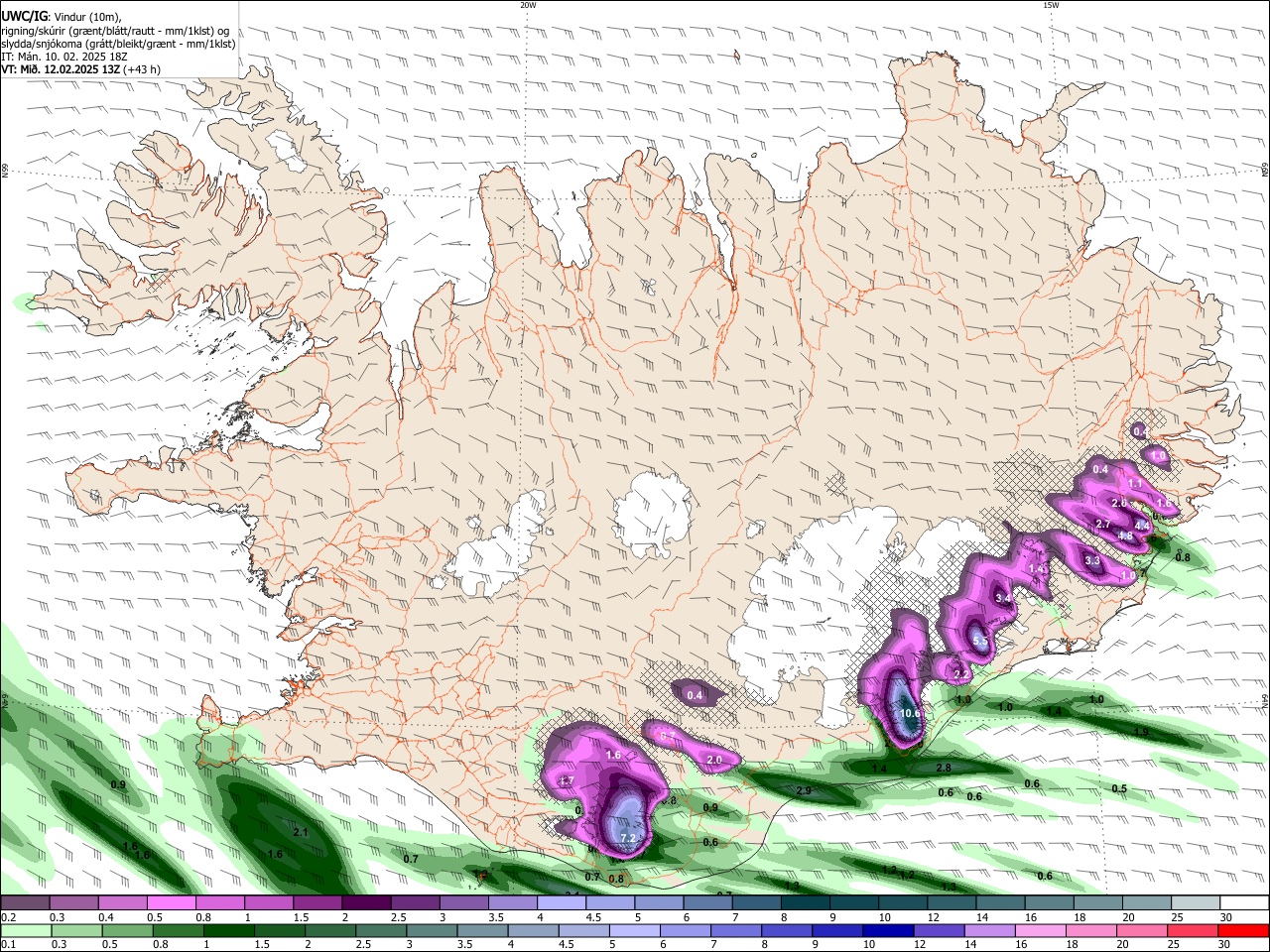Click the "rigning/skúrir" rain legend description line
The width and height of the screenshot is (1270, 952).
coord(114,31)
